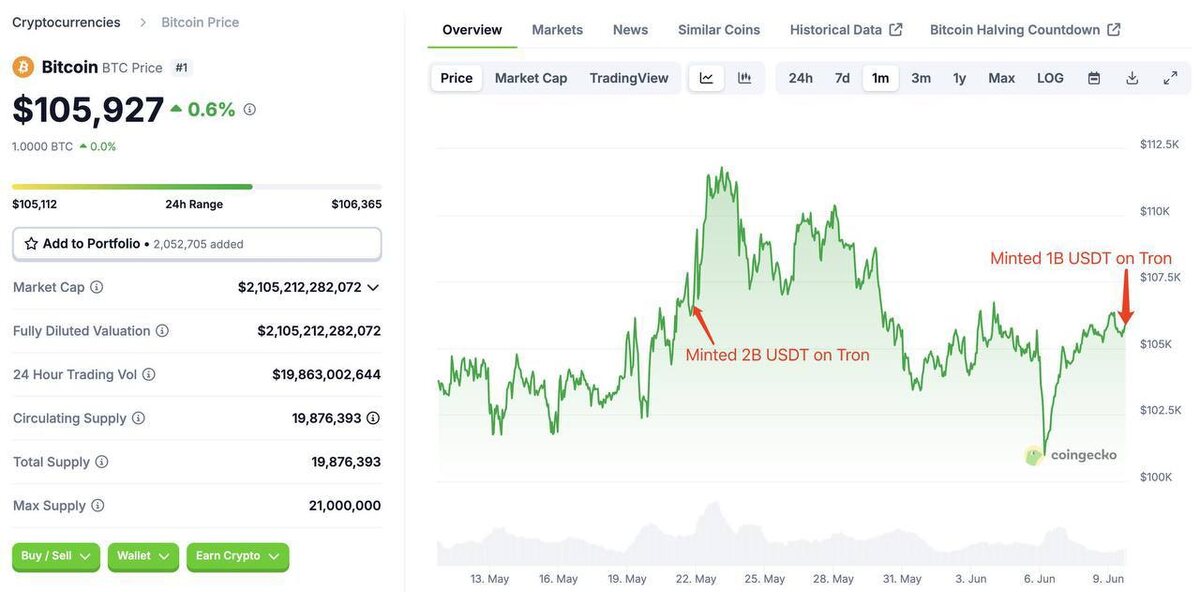1200x592 pixels.
Task: Switch to the Markets tab
Action: pos(557,30)
